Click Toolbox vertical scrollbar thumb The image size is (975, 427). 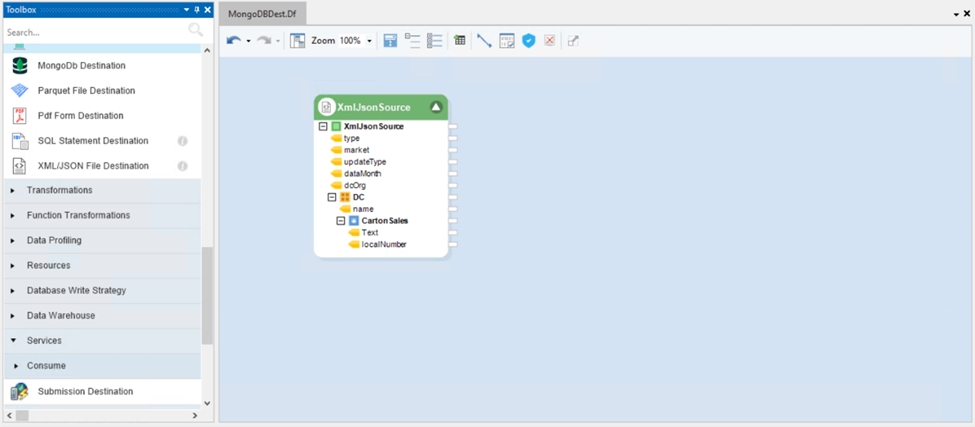tap(207, 295)
